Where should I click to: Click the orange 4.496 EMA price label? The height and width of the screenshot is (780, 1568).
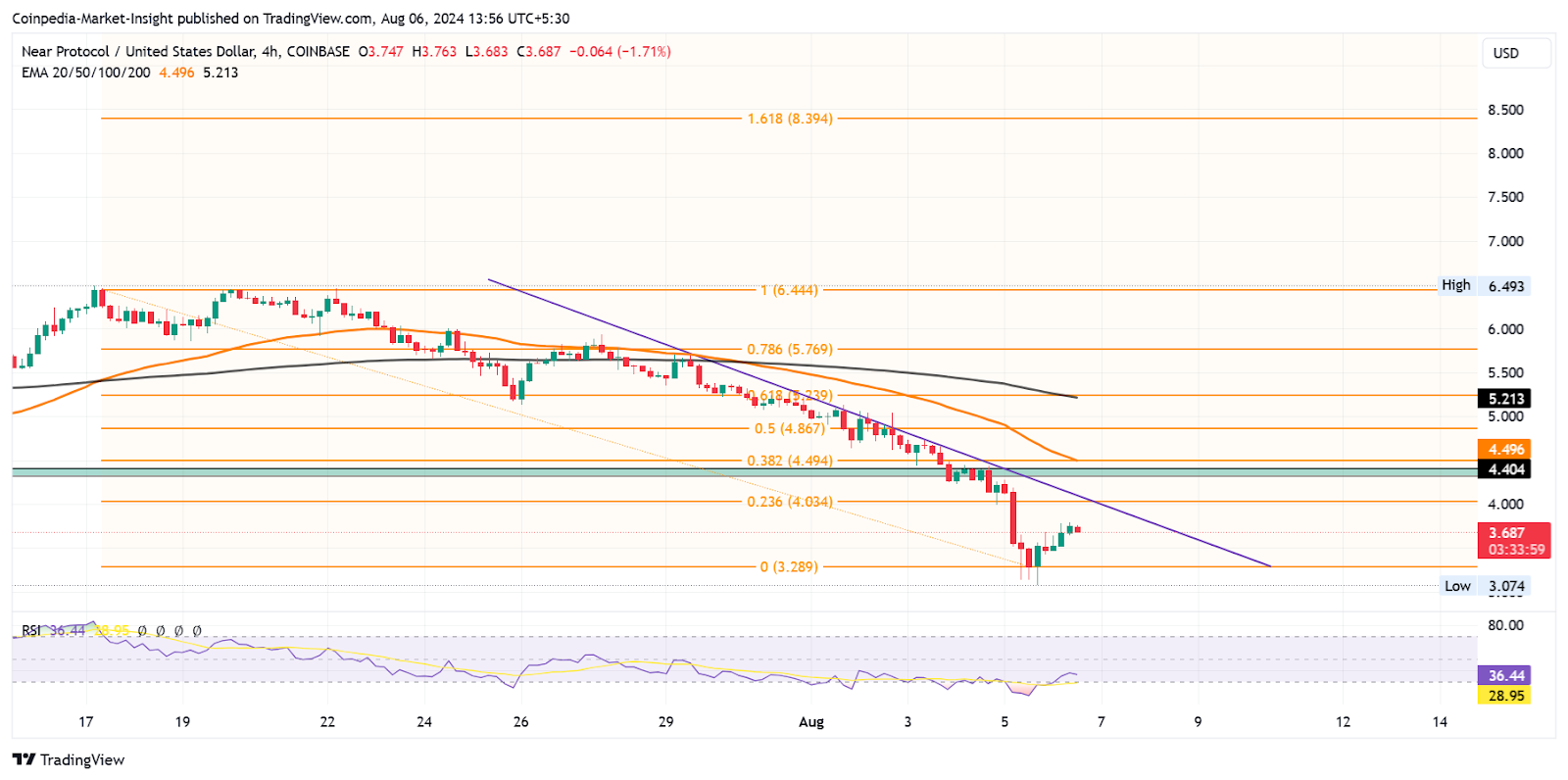[1504, 450]
